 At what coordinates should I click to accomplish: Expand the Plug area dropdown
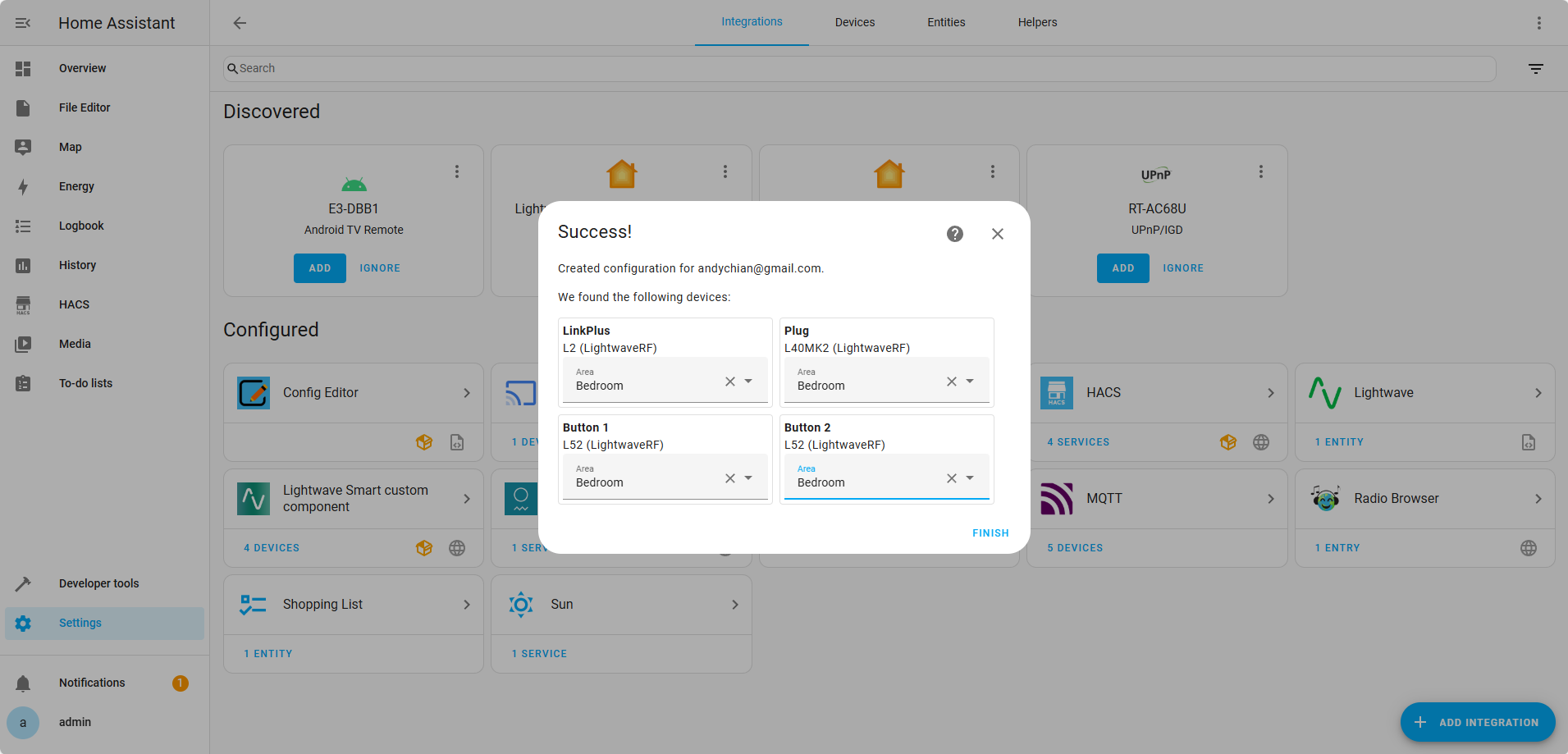[970, 382]
